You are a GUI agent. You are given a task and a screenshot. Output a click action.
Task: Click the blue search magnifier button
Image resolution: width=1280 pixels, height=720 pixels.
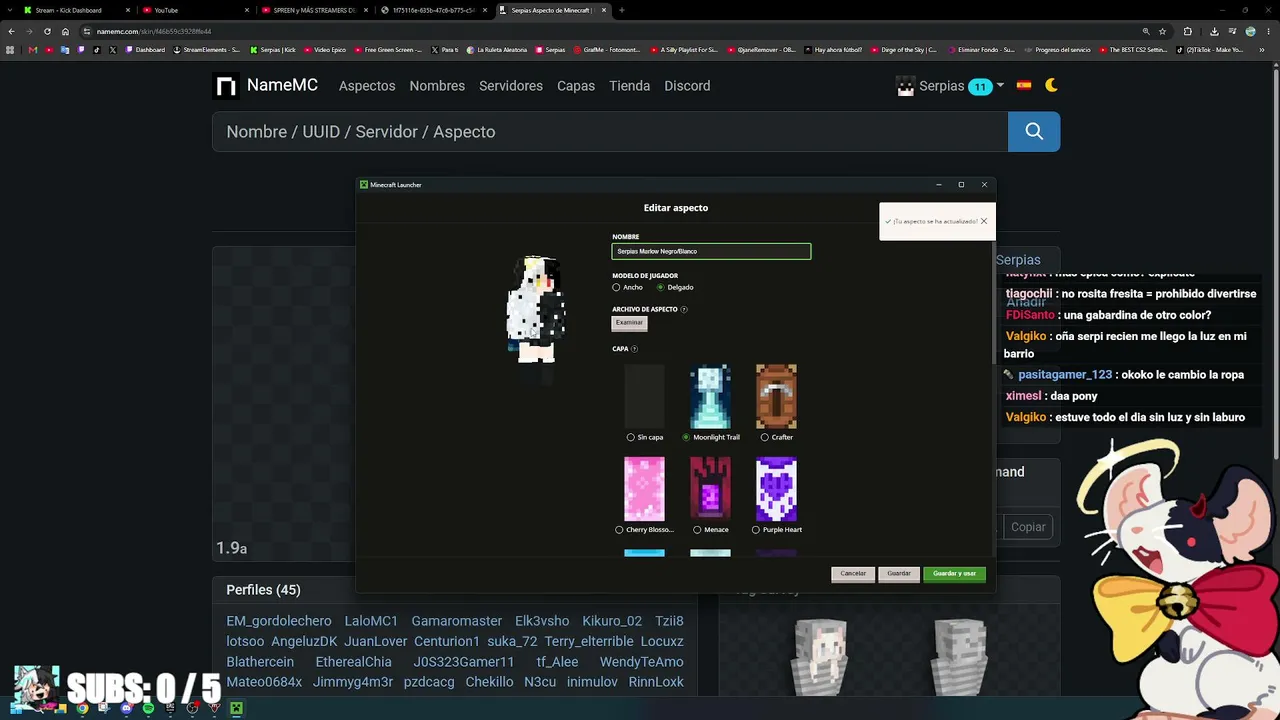pos(1034,132)
